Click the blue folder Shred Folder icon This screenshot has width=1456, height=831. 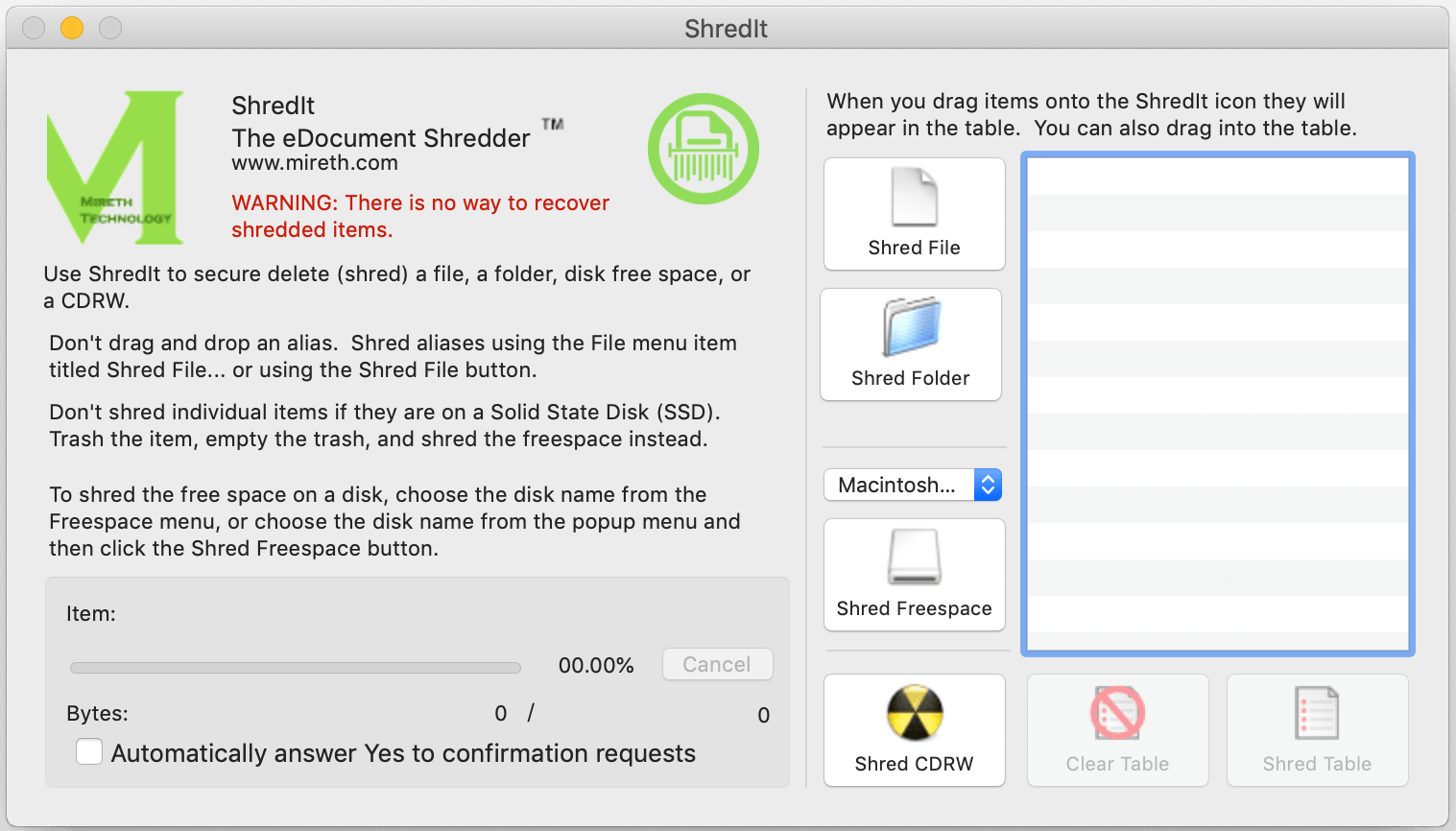pyautogui.click(x=911, y=327)
